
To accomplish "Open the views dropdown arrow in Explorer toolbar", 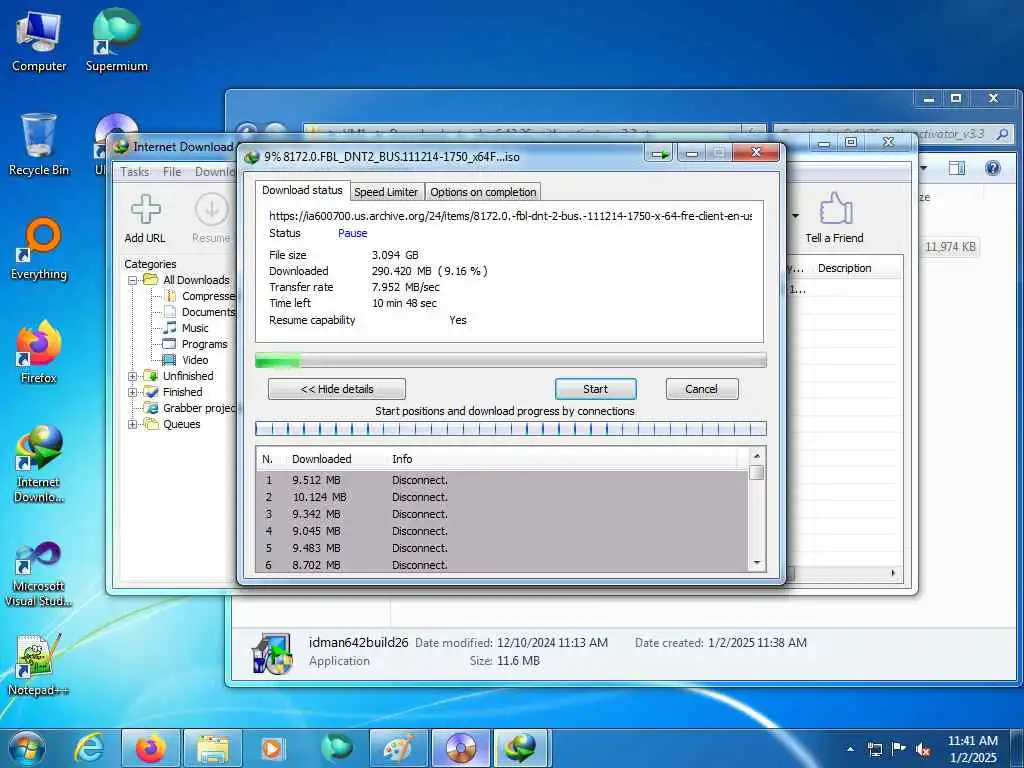I will [x=923, y=168].
